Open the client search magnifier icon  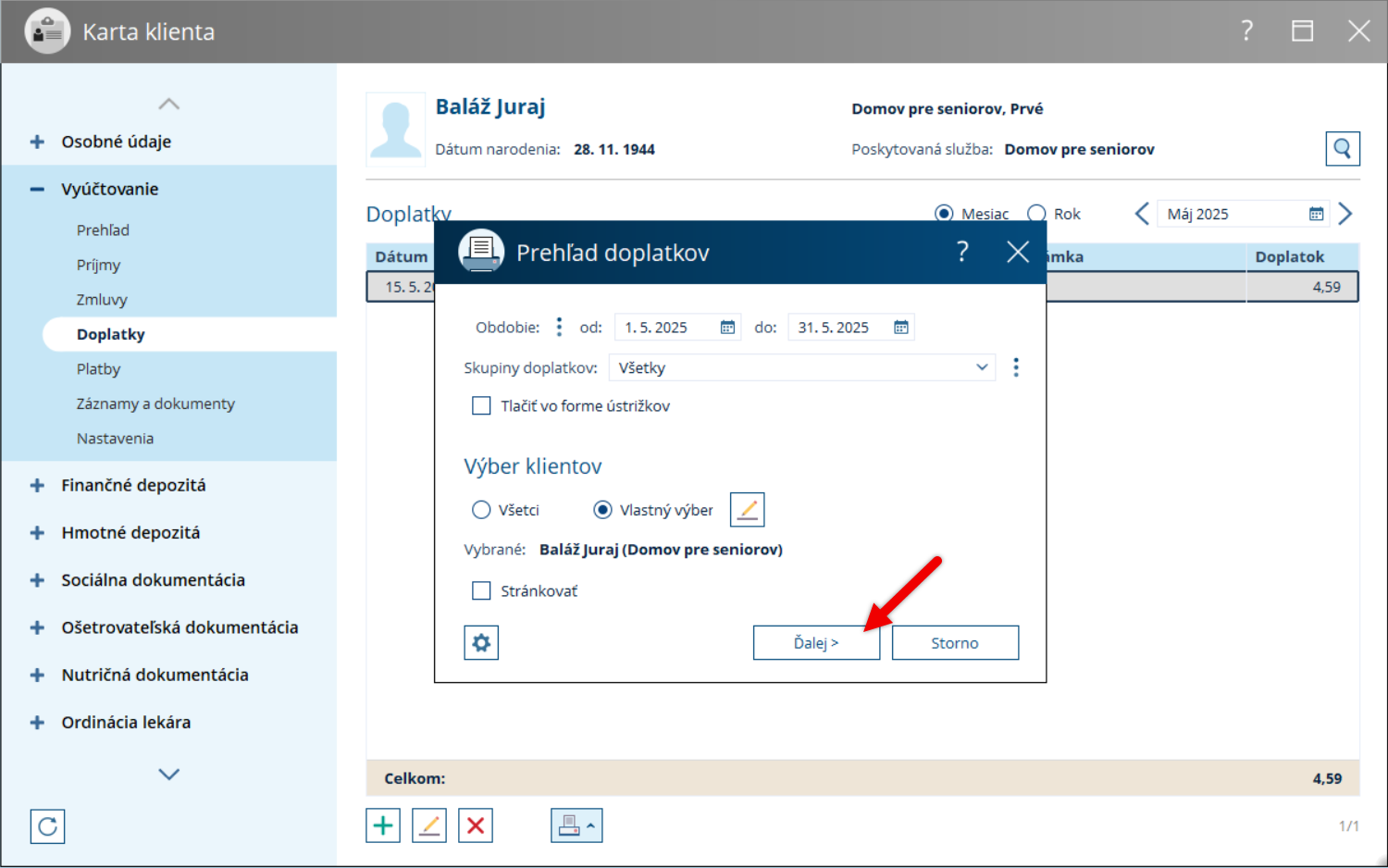pyautogui.click(x=1342, y=148)
